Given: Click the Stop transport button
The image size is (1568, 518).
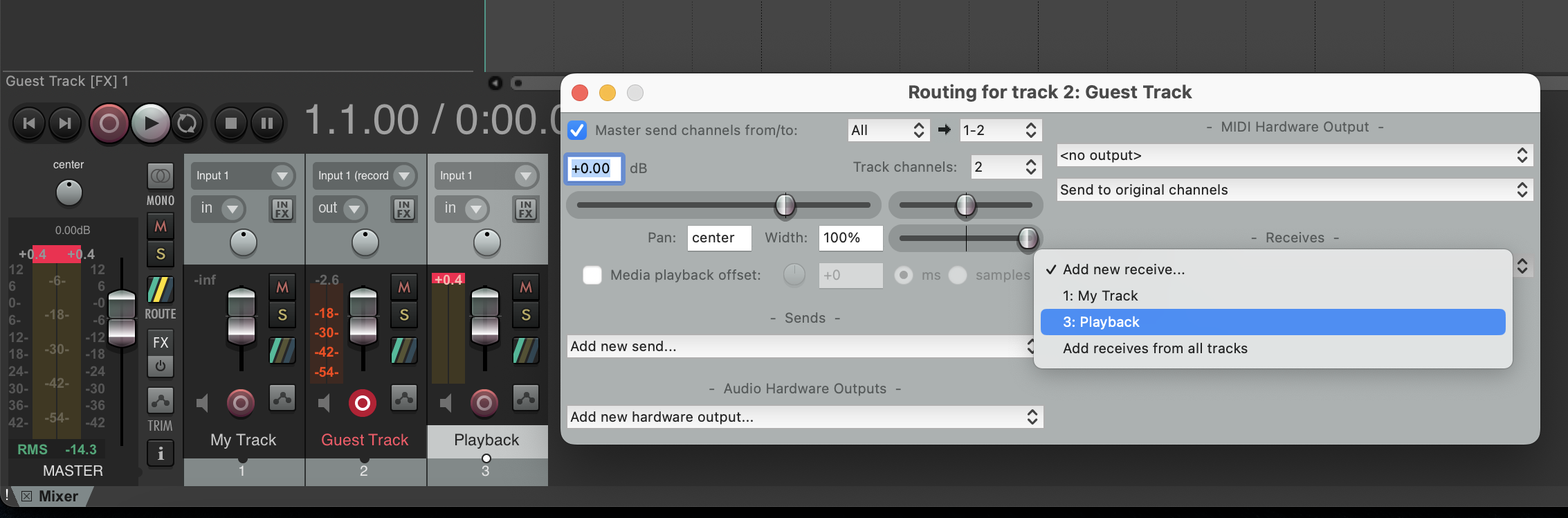Looking at the screenshot, I should [231, 123].
